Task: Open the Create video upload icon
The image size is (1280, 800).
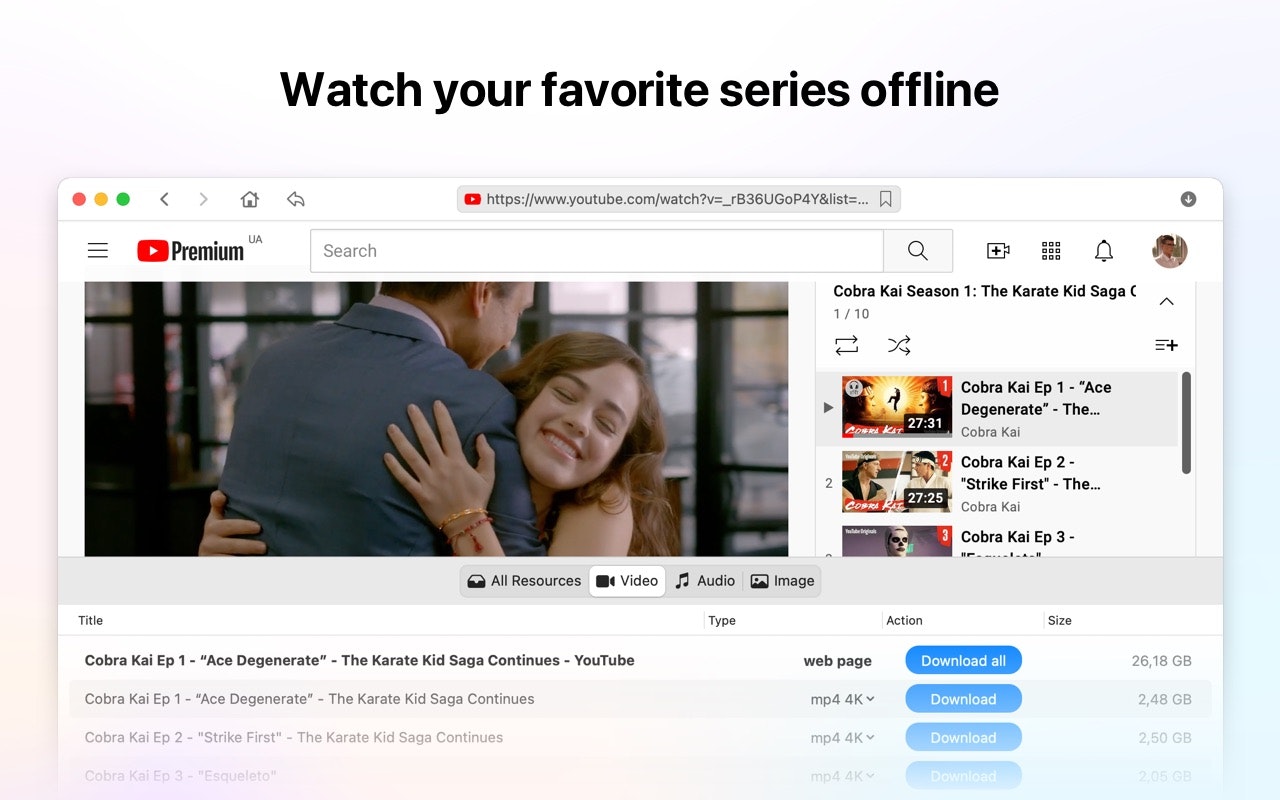Action: pyautogui.click(x=997, y=251)
